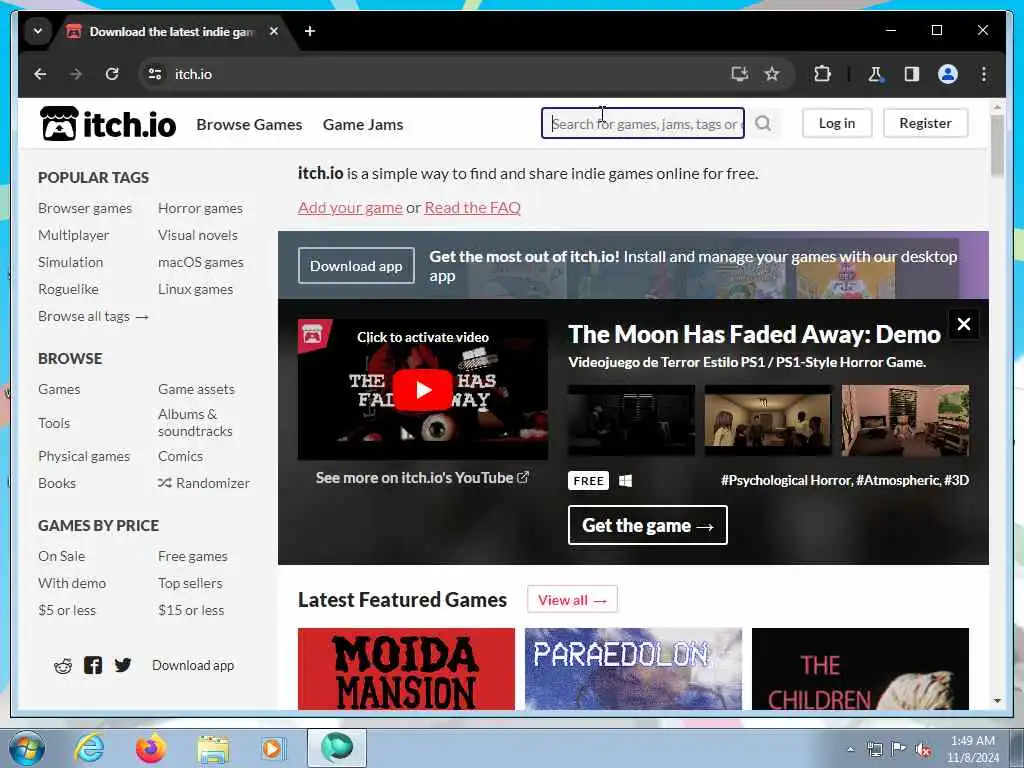Viewport: 1024px width, 768px height.
Task: Open Roguelike tag
Action: (x=68, y=289)
